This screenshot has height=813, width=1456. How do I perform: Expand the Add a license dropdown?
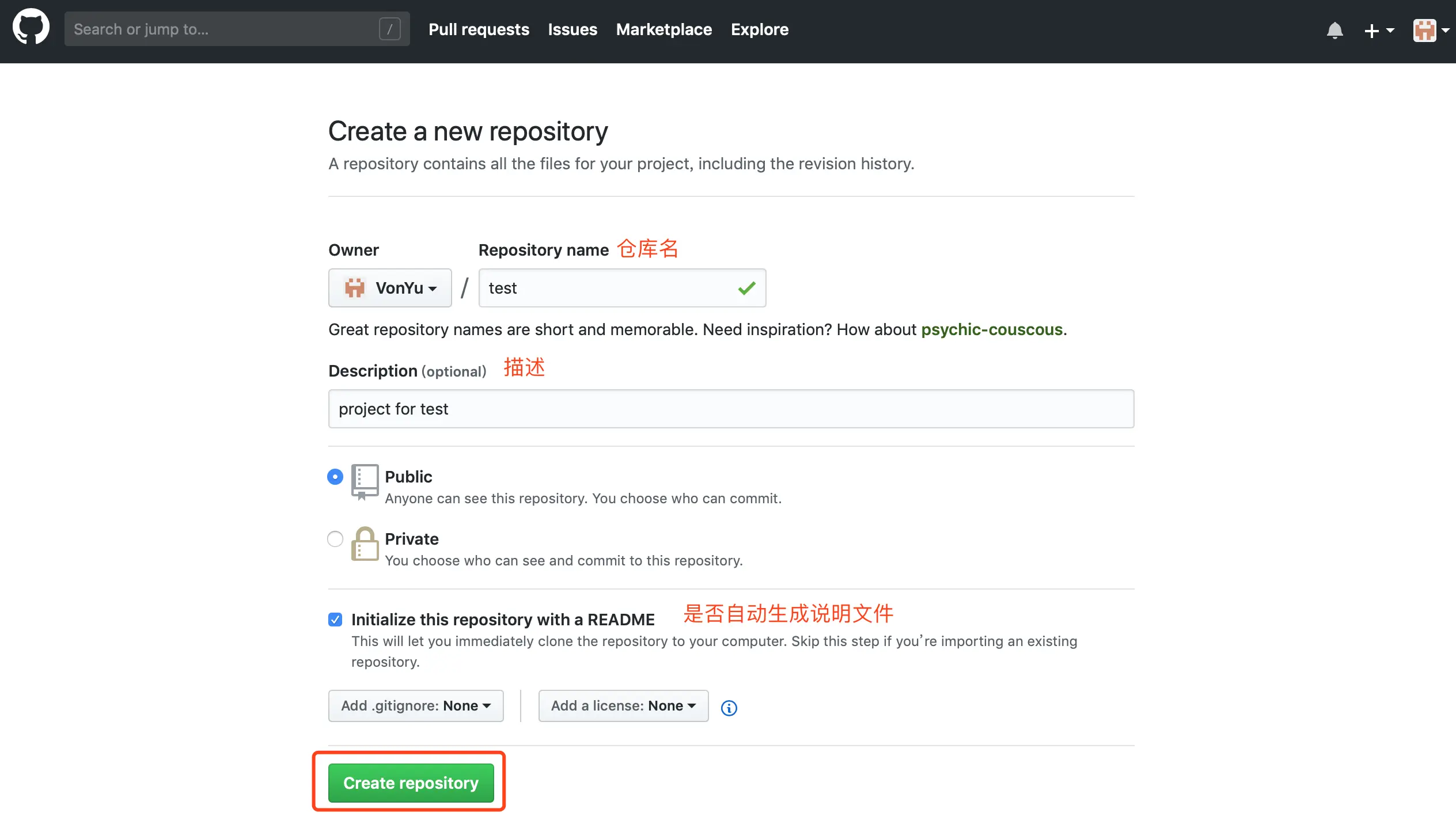tap(623, 706)
